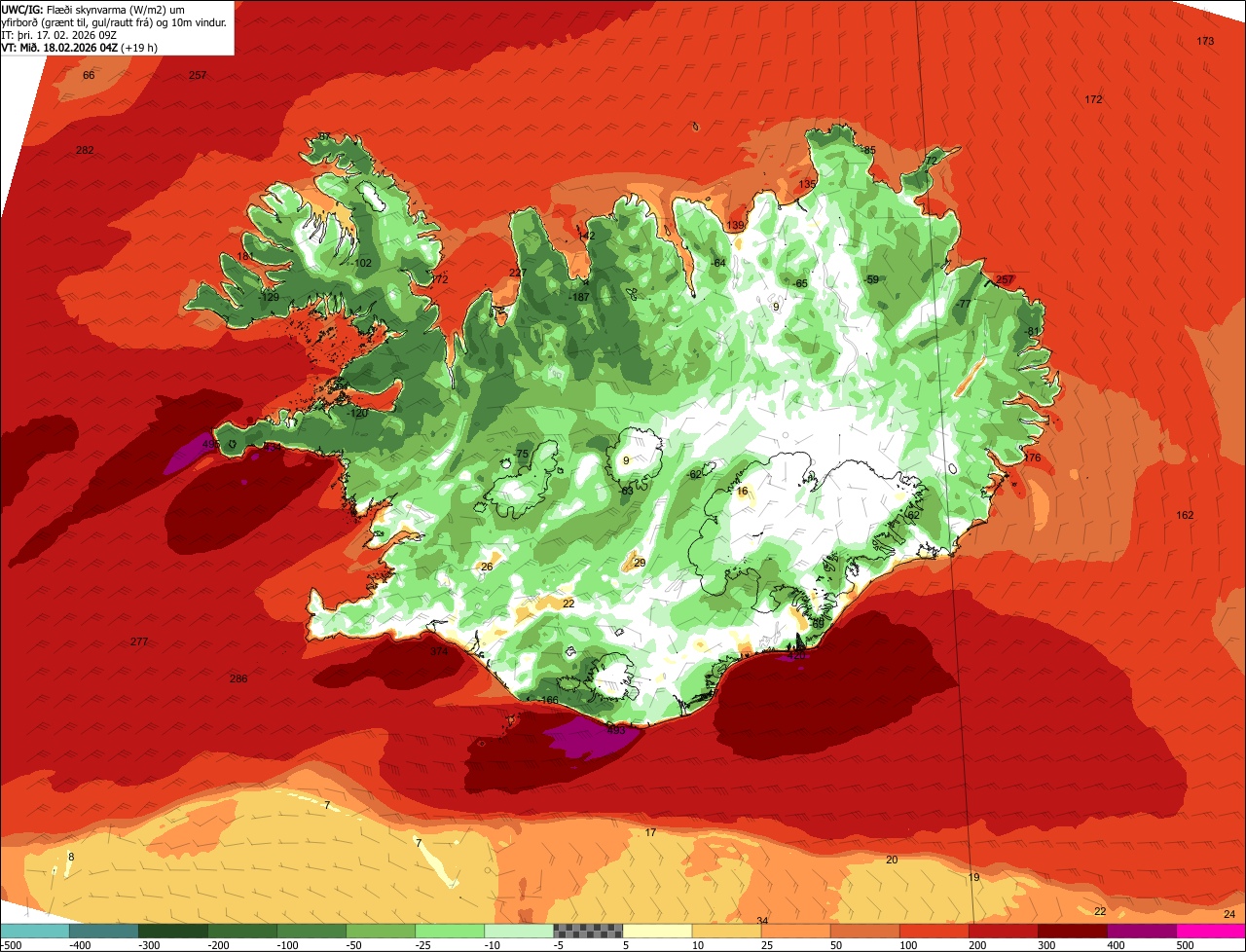Click the map value 66
This screenshot has width=1246, height=952.
point(89,75)
